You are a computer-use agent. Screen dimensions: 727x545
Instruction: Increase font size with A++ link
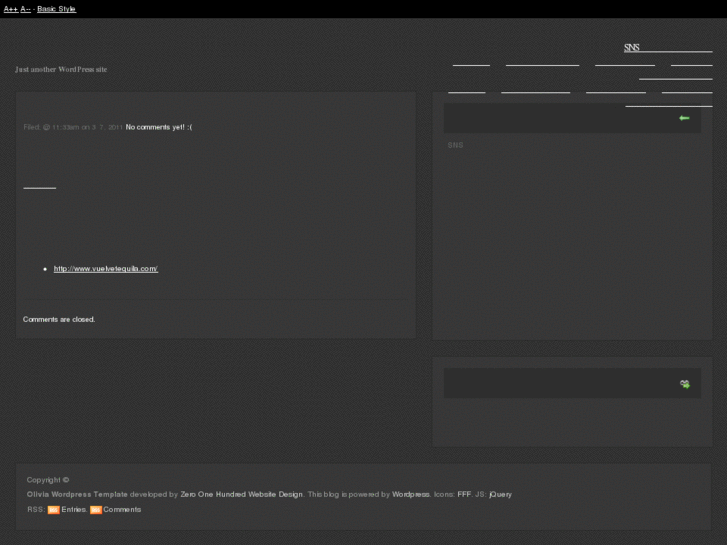click(11, 9)
